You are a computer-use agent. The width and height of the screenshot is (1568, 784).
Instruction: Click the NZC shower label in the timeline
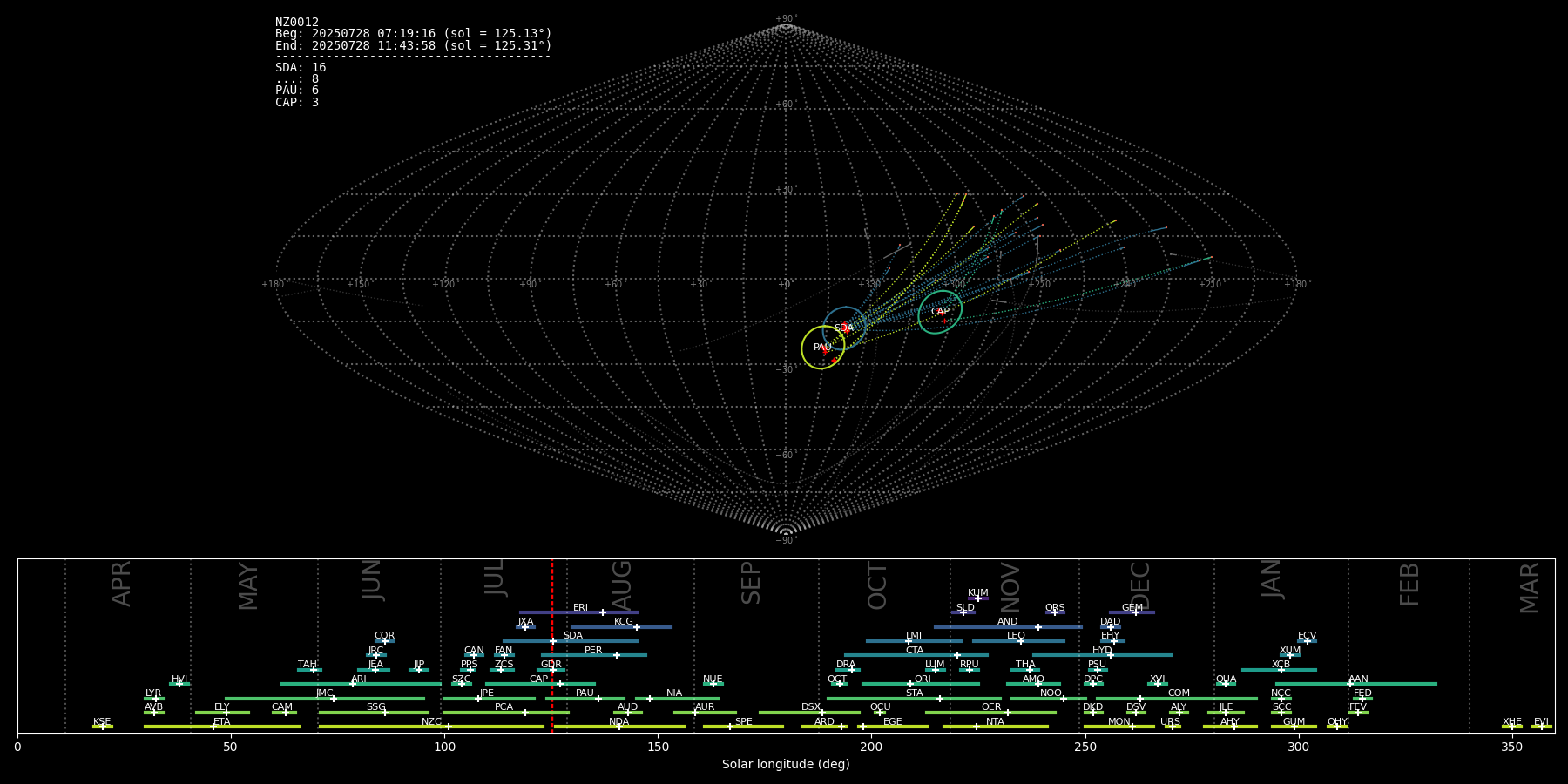(431, 722)
